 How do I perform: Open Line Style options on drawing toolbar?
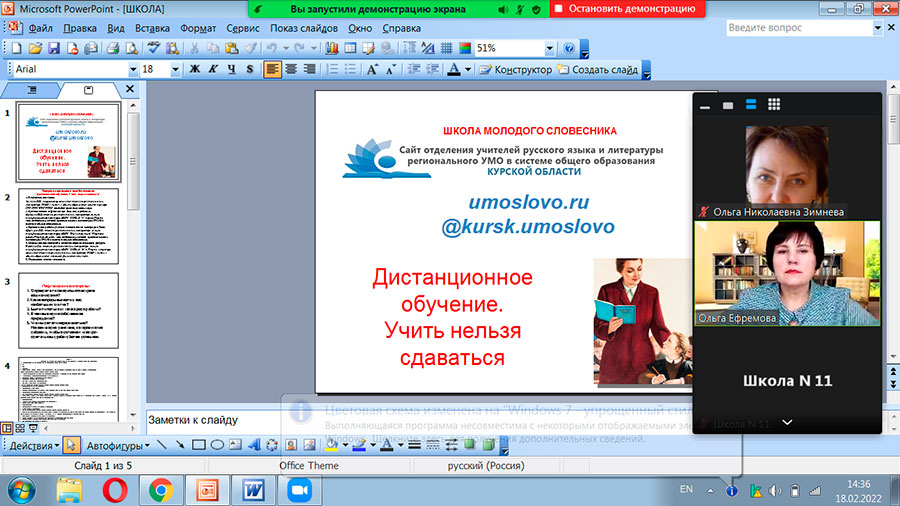(414, 445)
